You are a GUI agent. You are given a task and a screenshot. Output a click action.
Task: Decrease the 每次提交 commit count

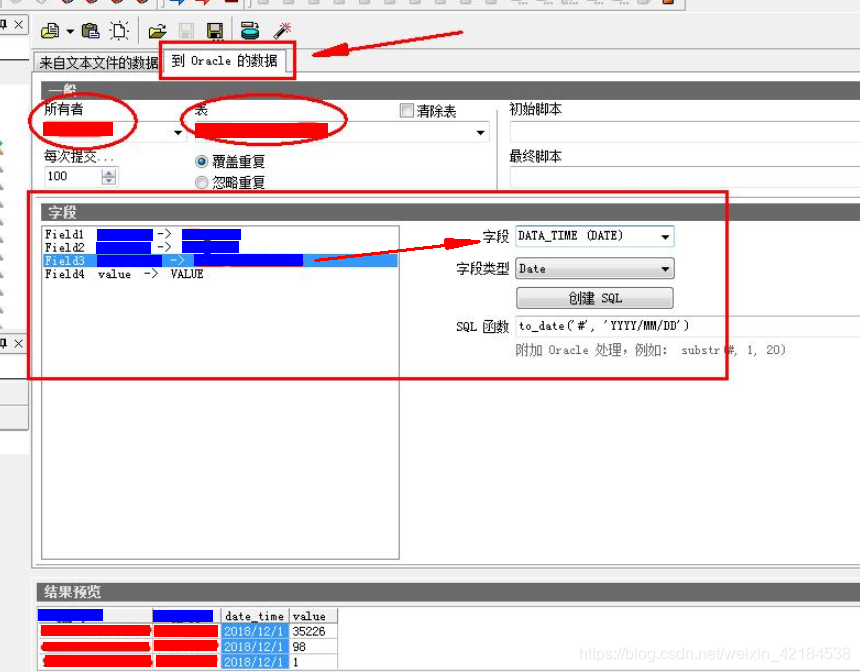[109, 180]
